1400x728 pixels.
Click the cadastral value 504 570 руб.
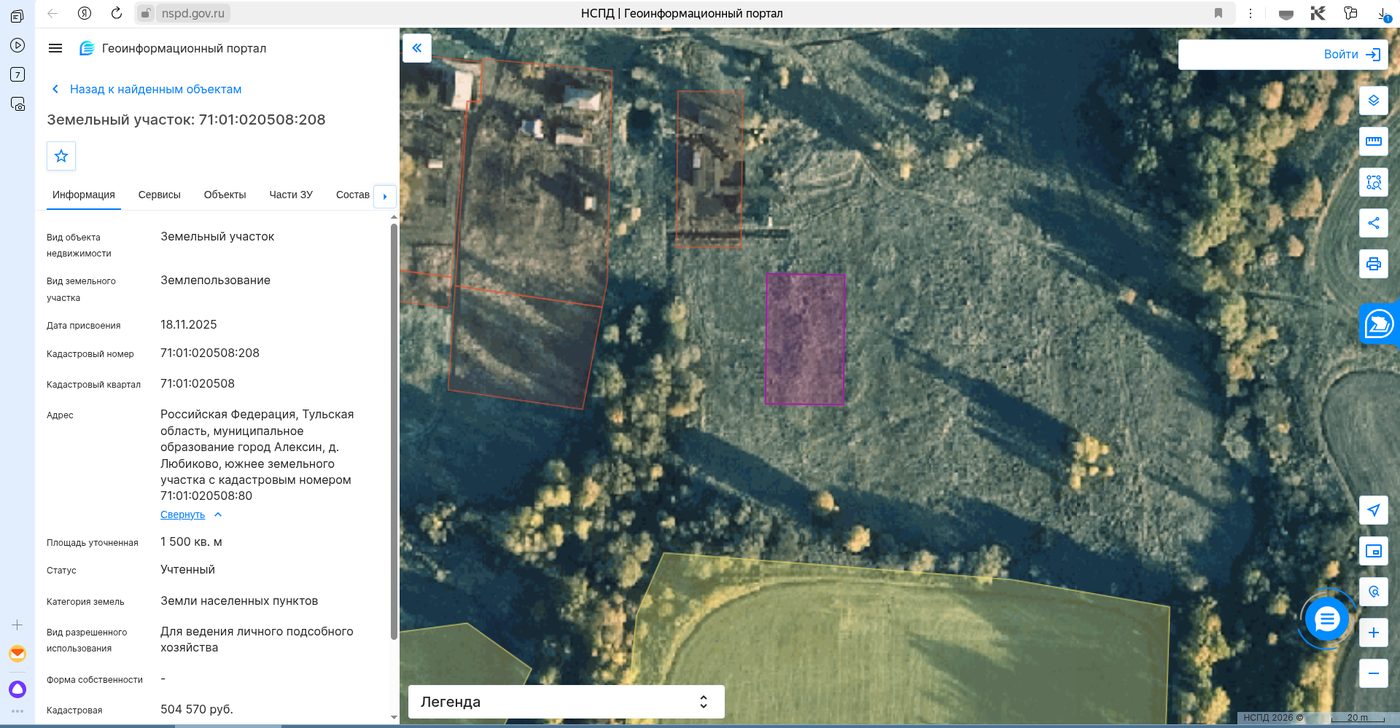tap(197, 710)
